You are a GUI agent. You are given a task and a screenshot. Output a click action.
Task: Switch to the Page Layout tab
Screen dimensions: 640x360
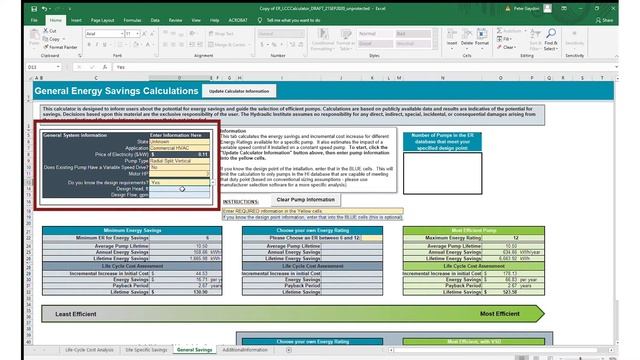(x=102, y=20)
